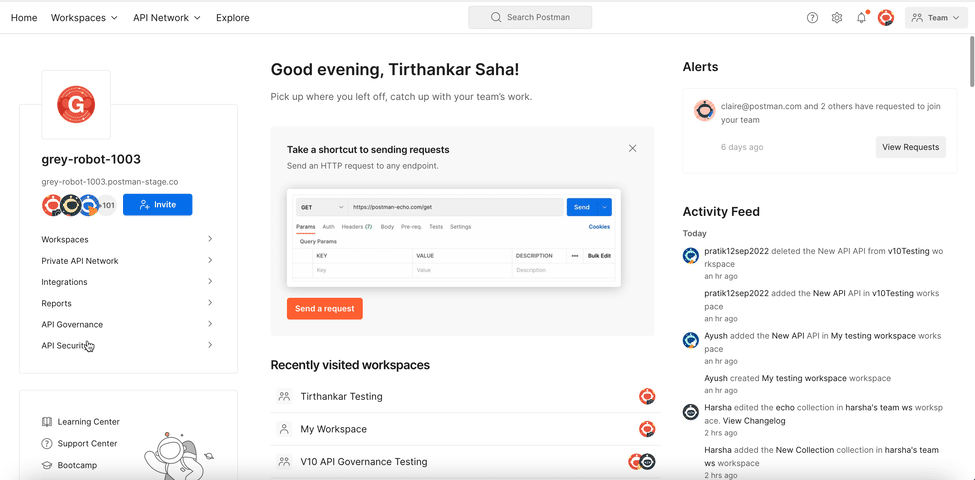Click Ayush avatar in Activity Feed

(x=691, y=339)
